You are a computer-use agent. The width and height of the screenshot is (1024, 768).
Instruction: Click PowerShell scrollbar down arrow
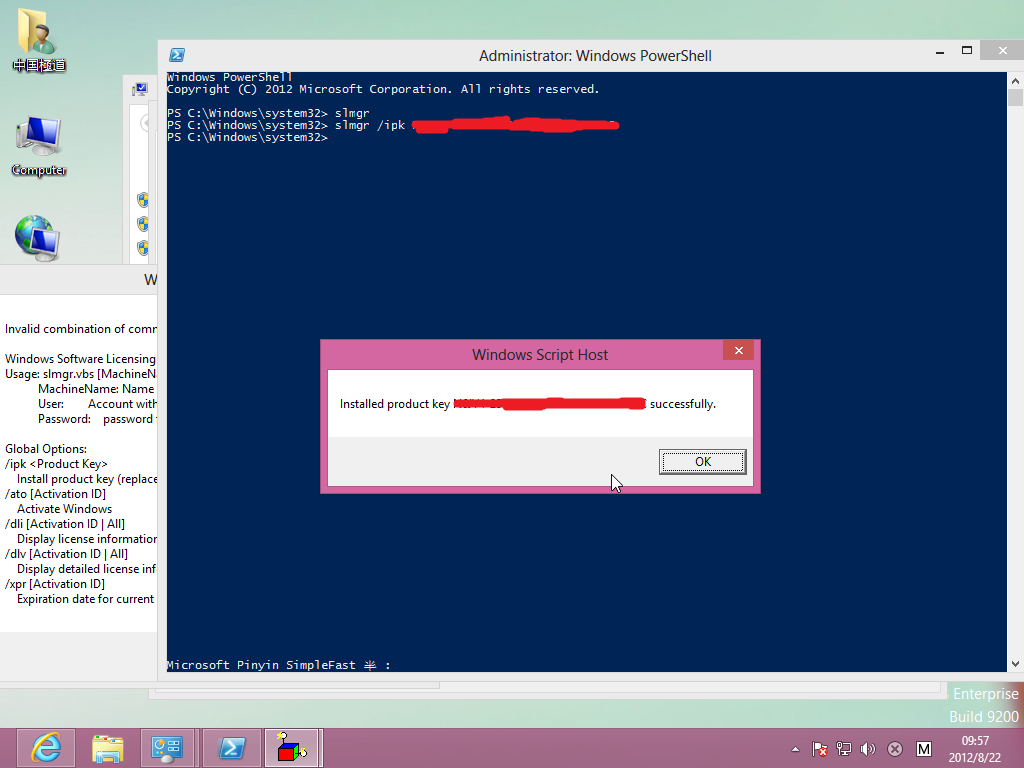(x=1015, y=664)
